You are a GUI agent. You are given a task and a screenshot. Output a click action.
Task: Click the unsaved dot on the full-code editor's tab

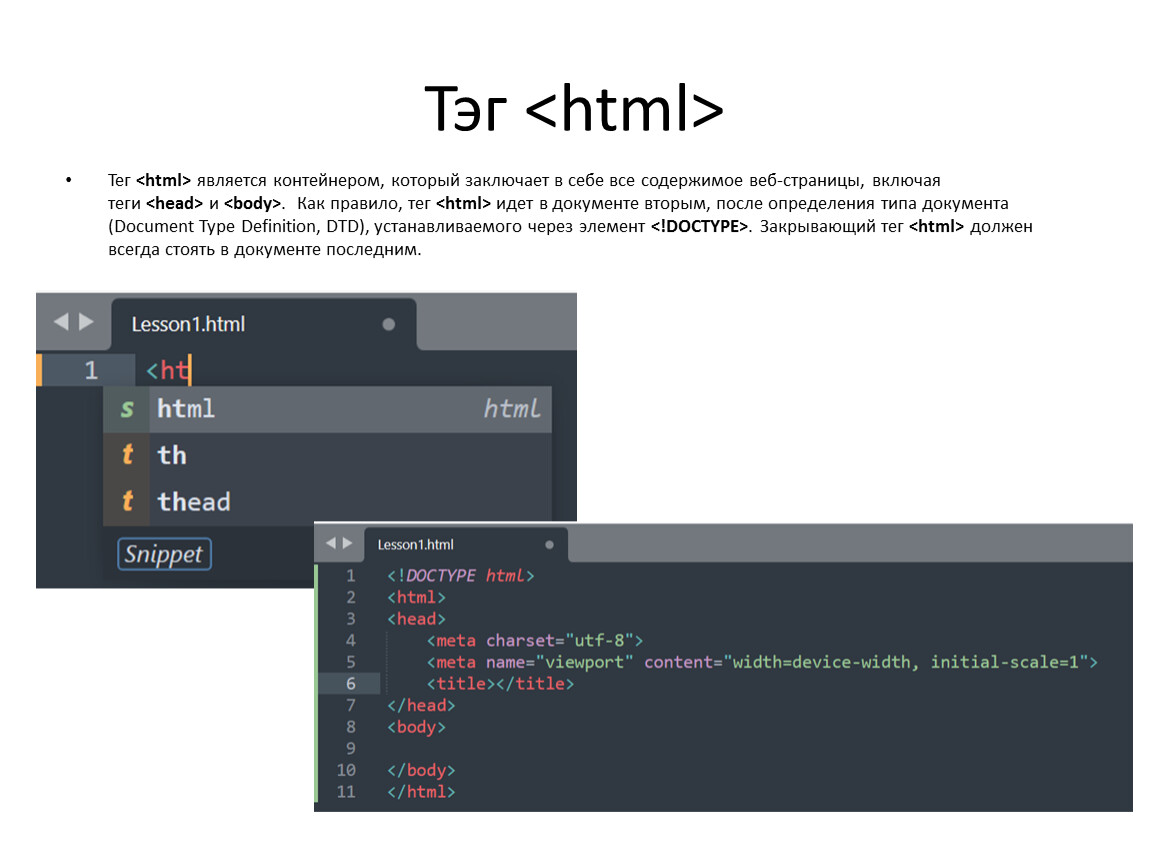tap(549, 545)
